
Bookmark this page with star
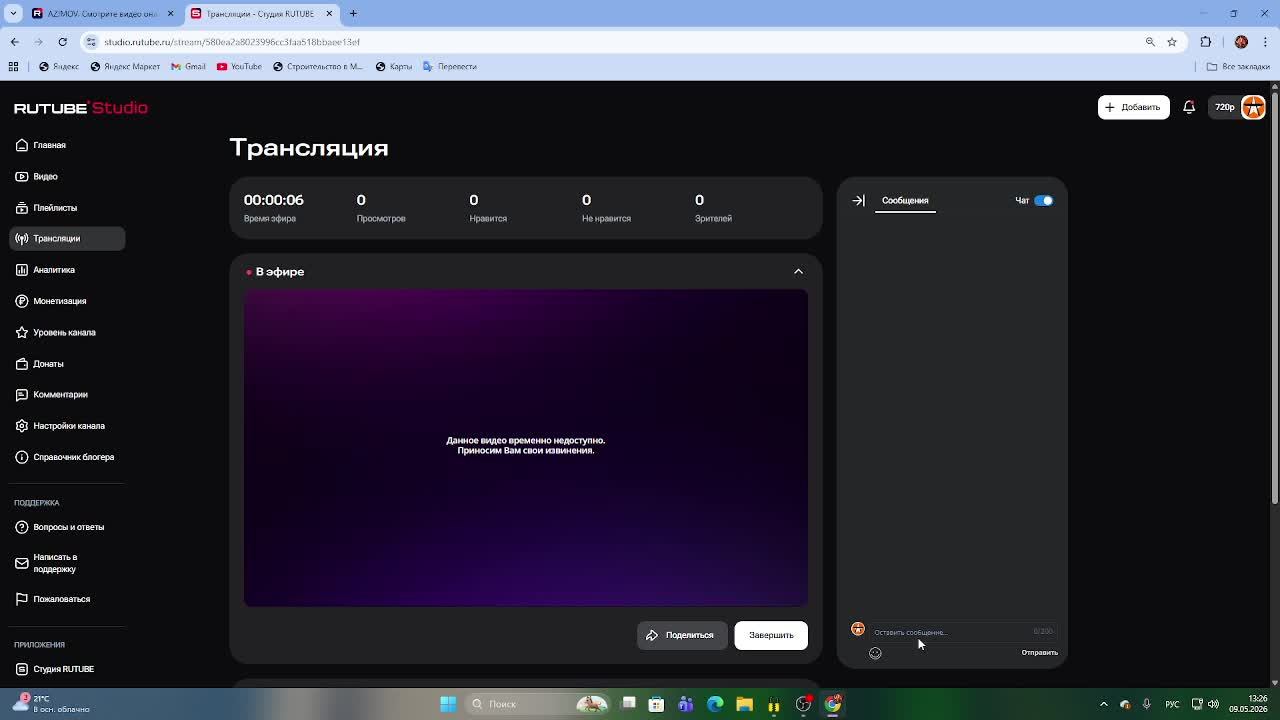click(1172, 42)
